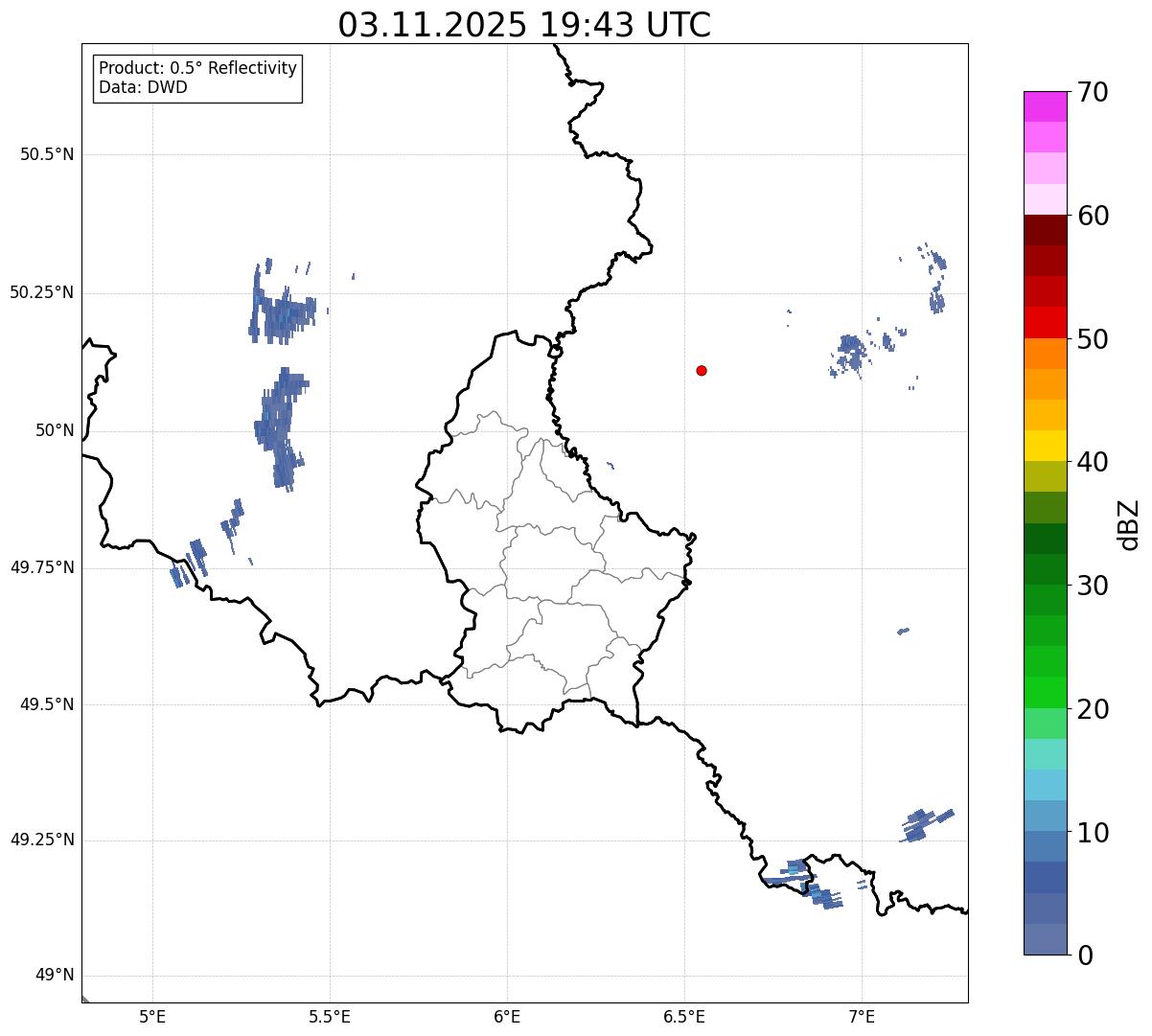Click the longitude label 6°E
Viewport: 1152px width, 1036px height.
click(507, 1016)
